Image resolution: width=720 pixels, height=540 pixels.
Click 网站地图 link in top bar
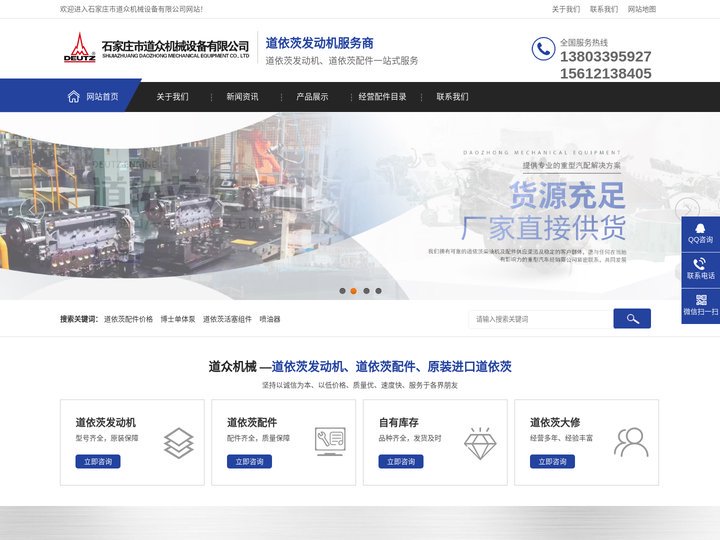[x=642, y=9]
